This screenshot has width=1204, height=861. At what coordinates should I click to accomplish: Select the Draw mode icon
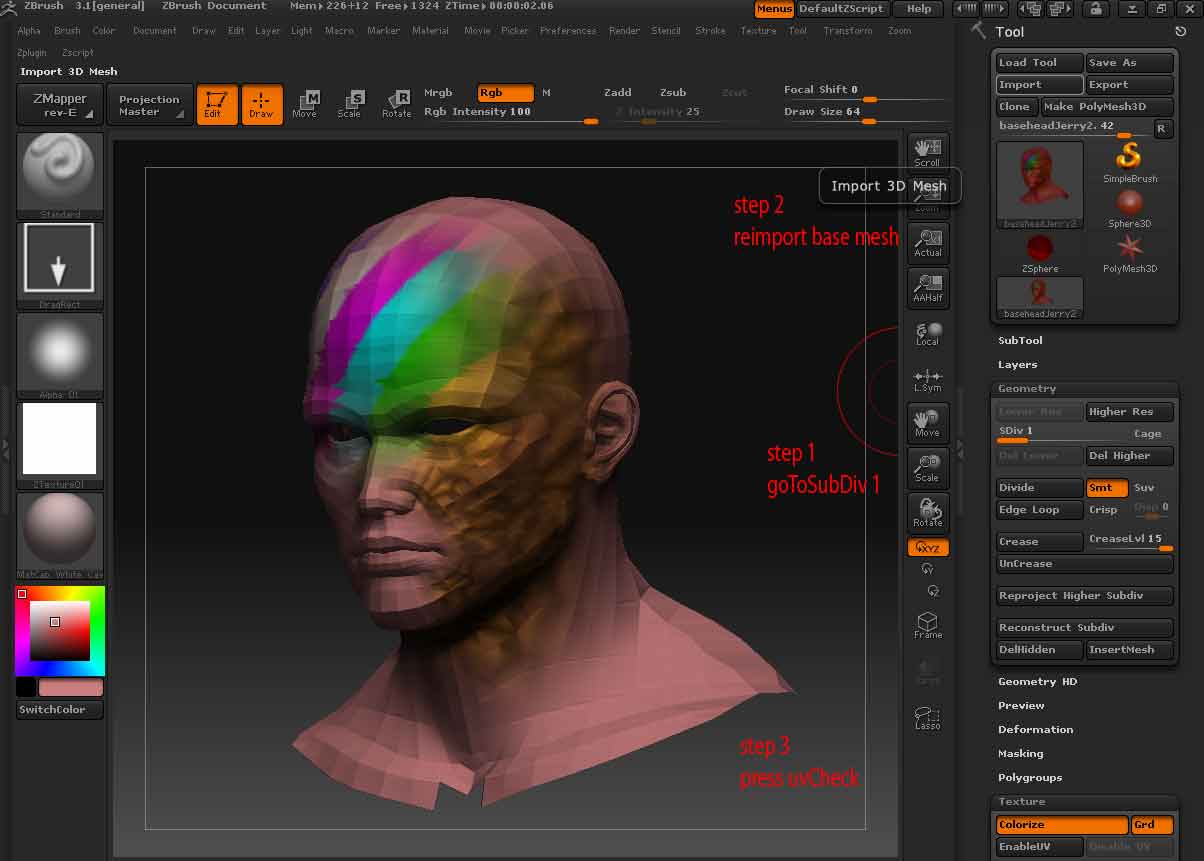pos(261,104)
